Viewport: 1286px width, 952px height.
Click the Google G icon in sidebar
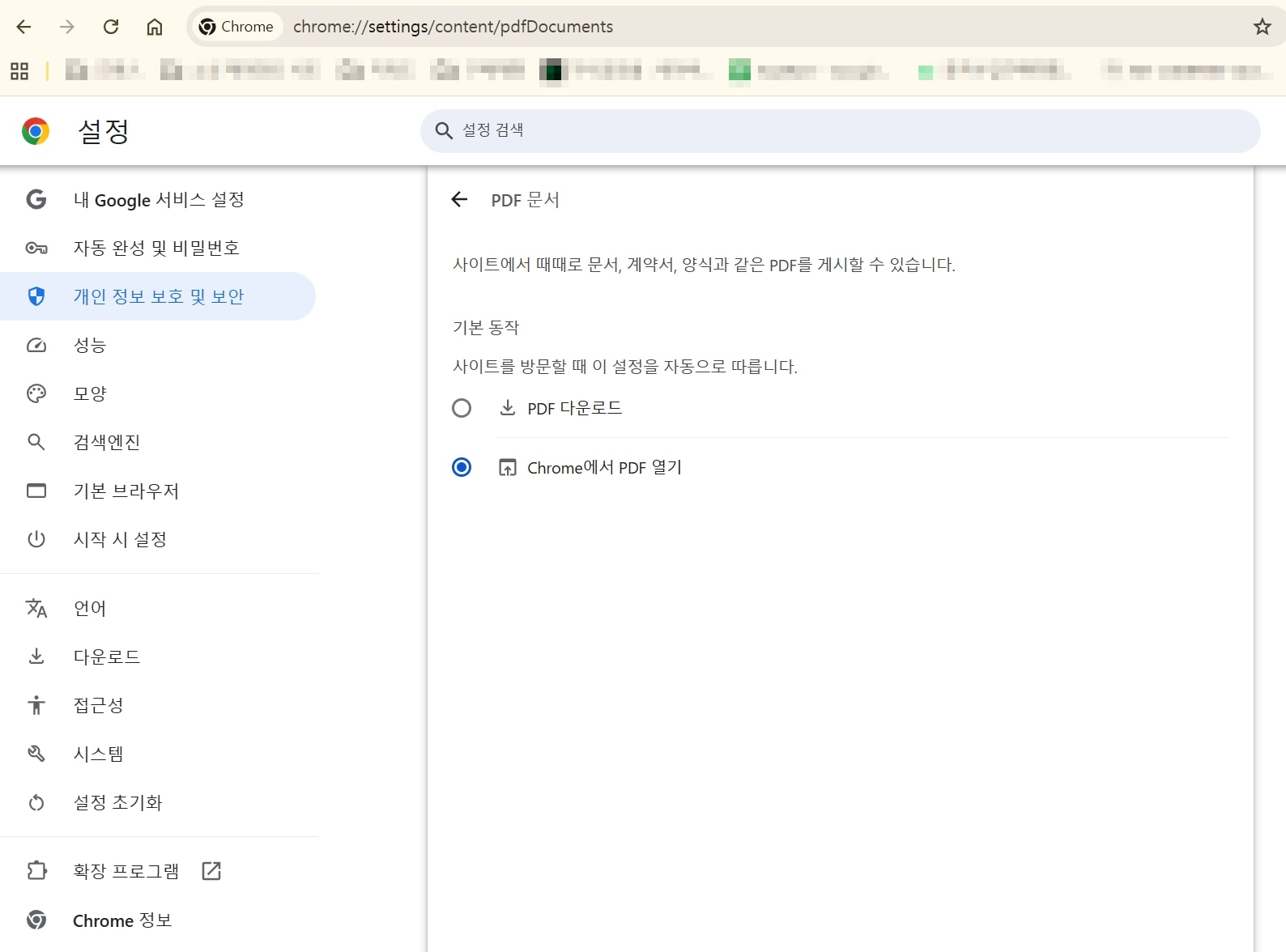tap(36, 199)
